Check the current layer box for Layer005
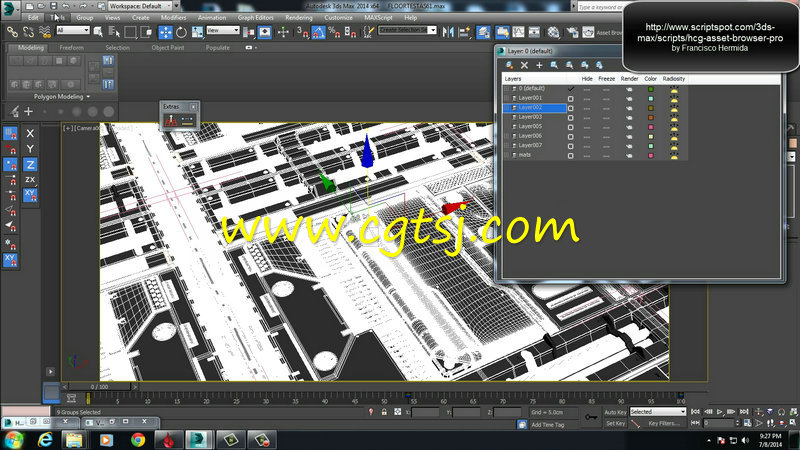 click(570, 127)
